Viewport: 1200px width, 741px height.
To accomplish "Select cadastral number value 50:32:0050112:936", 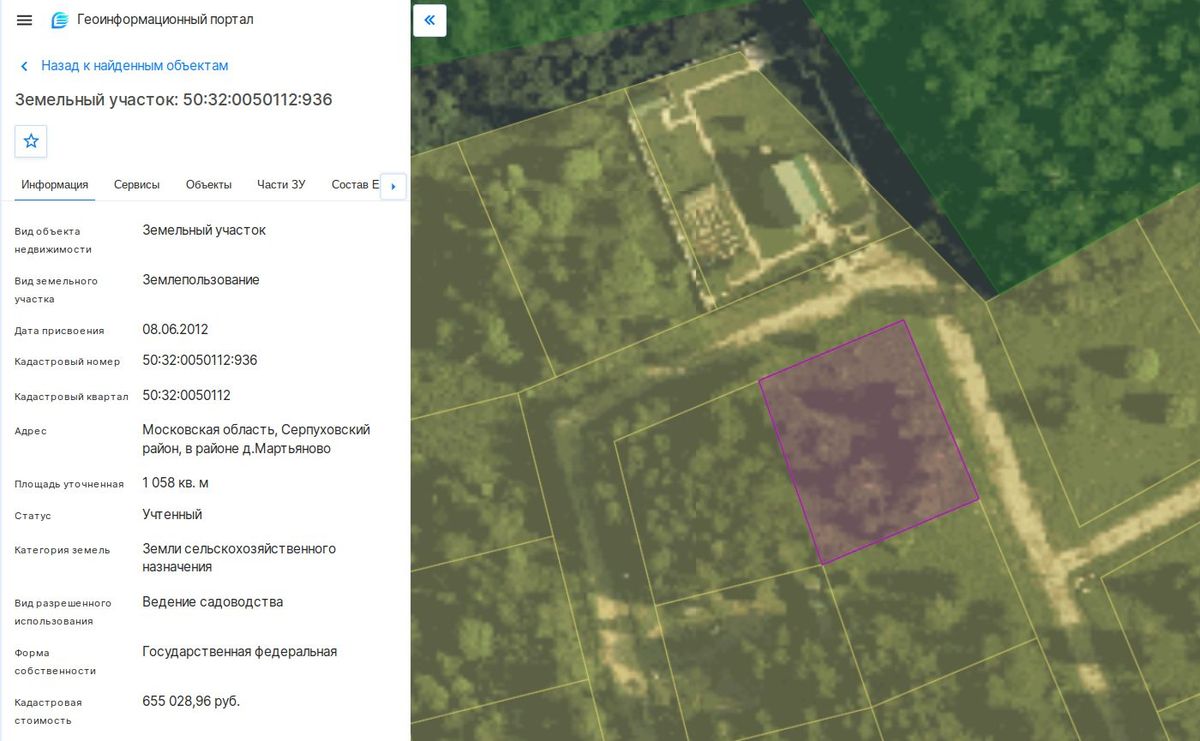I will point(200,360).
